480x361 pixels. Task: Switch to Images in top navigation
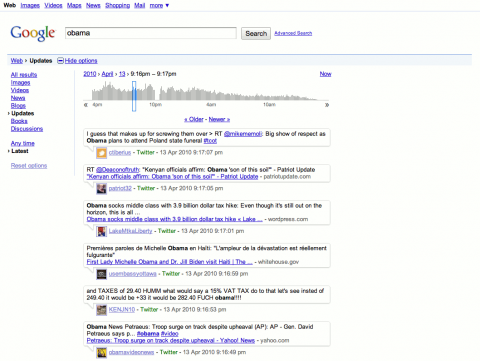click(30, 5)
